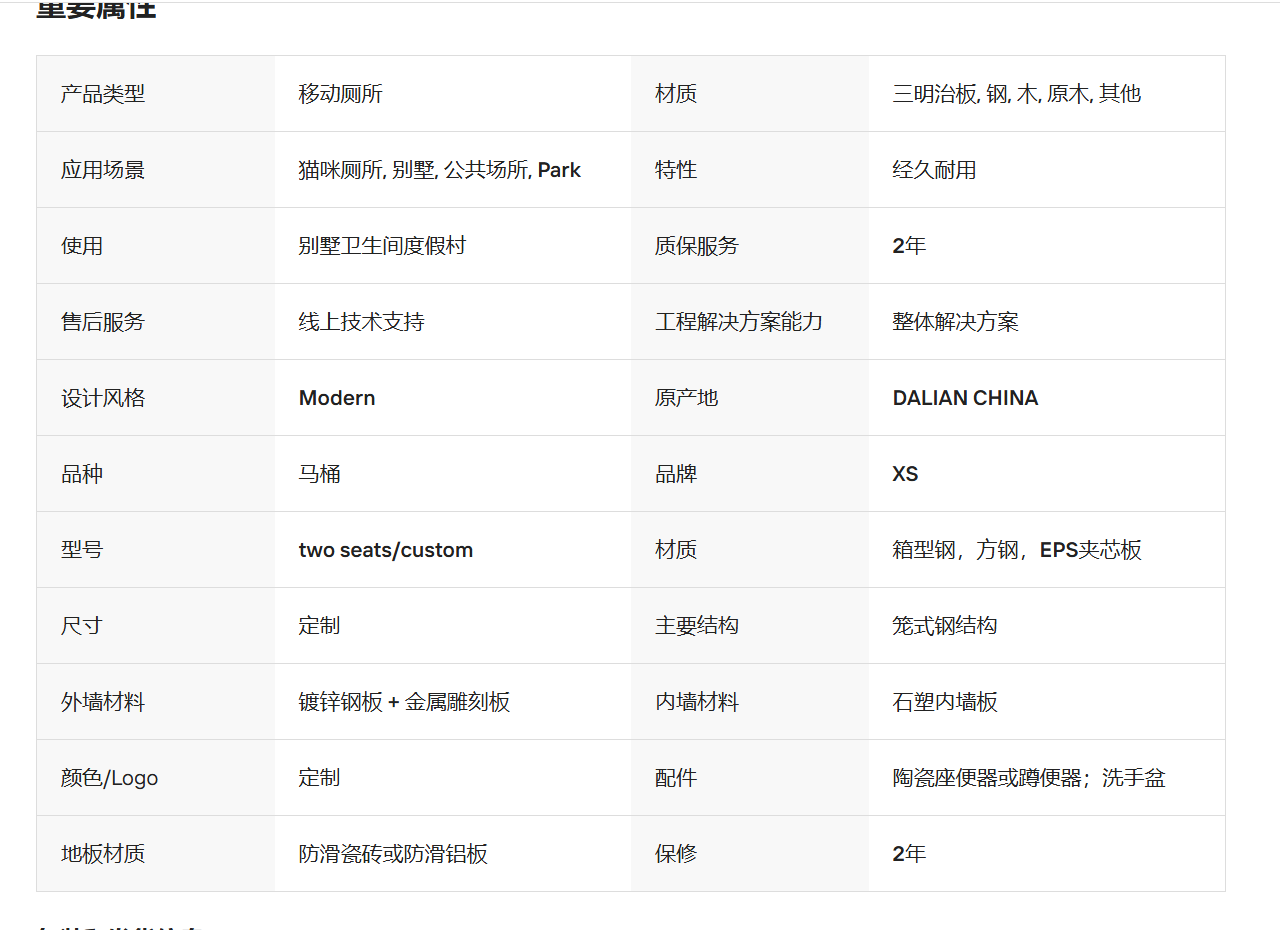Select the '石塑内墙板' value

pyautogui.click(x=945, y=702)
